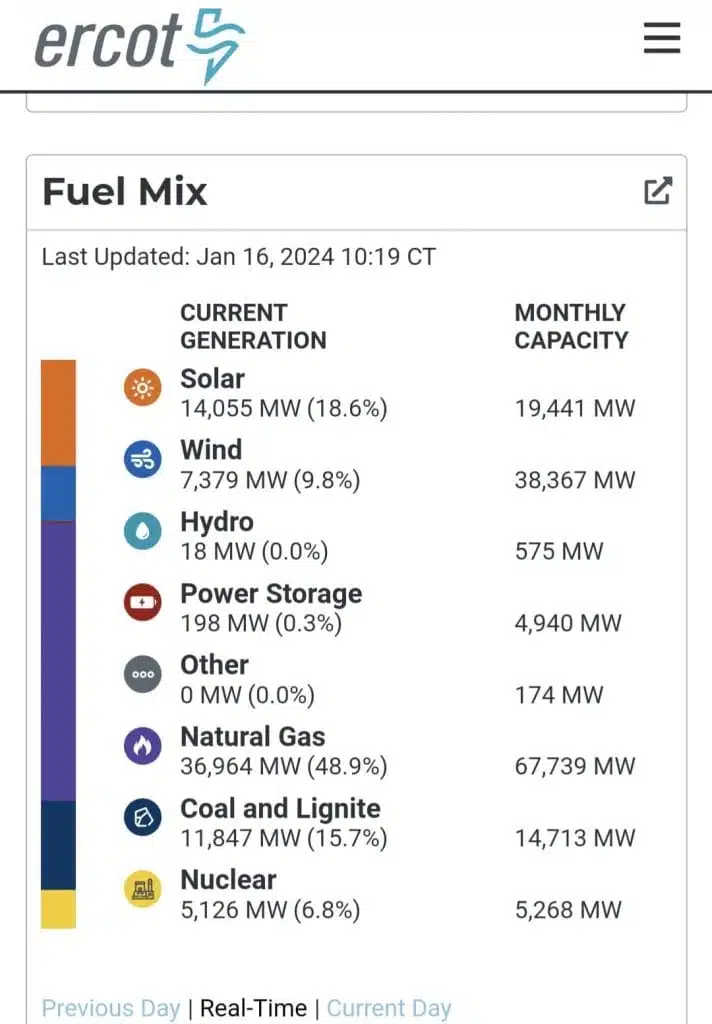Click the Other fuel type icon

pos(143,674)
